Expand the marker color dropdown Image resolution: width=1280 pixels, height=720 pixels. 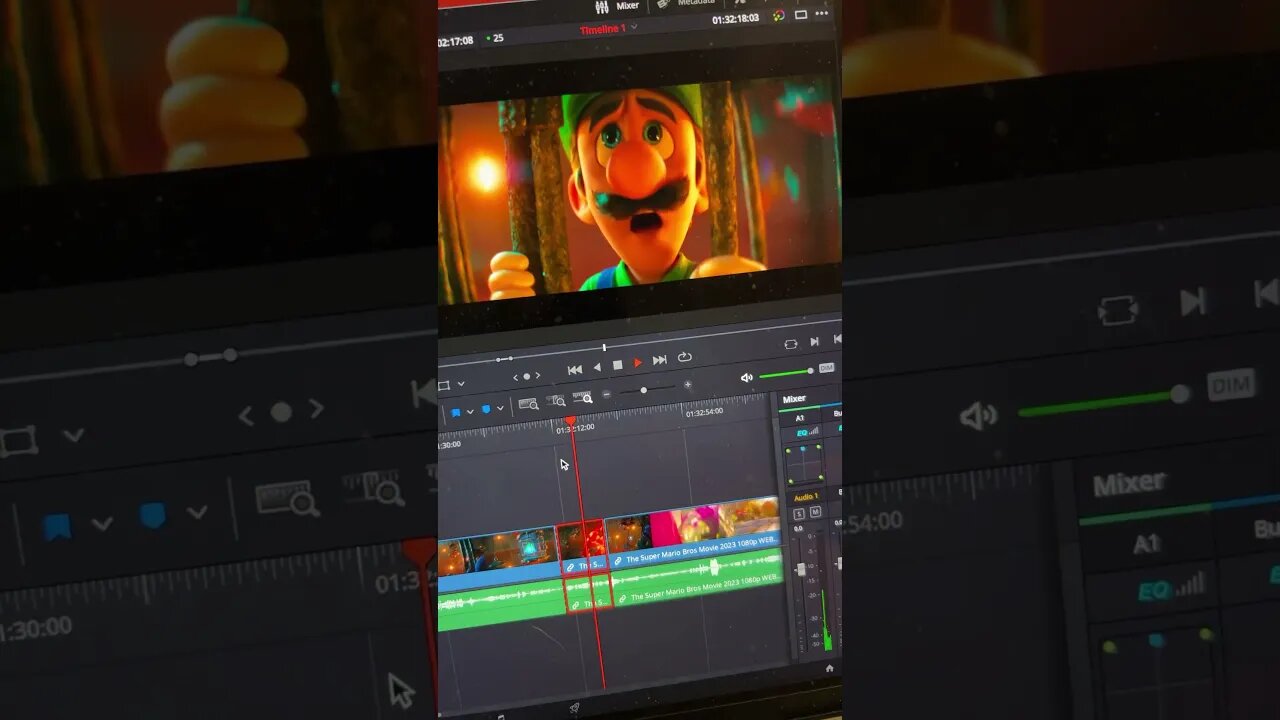click(x=500, y=408)
